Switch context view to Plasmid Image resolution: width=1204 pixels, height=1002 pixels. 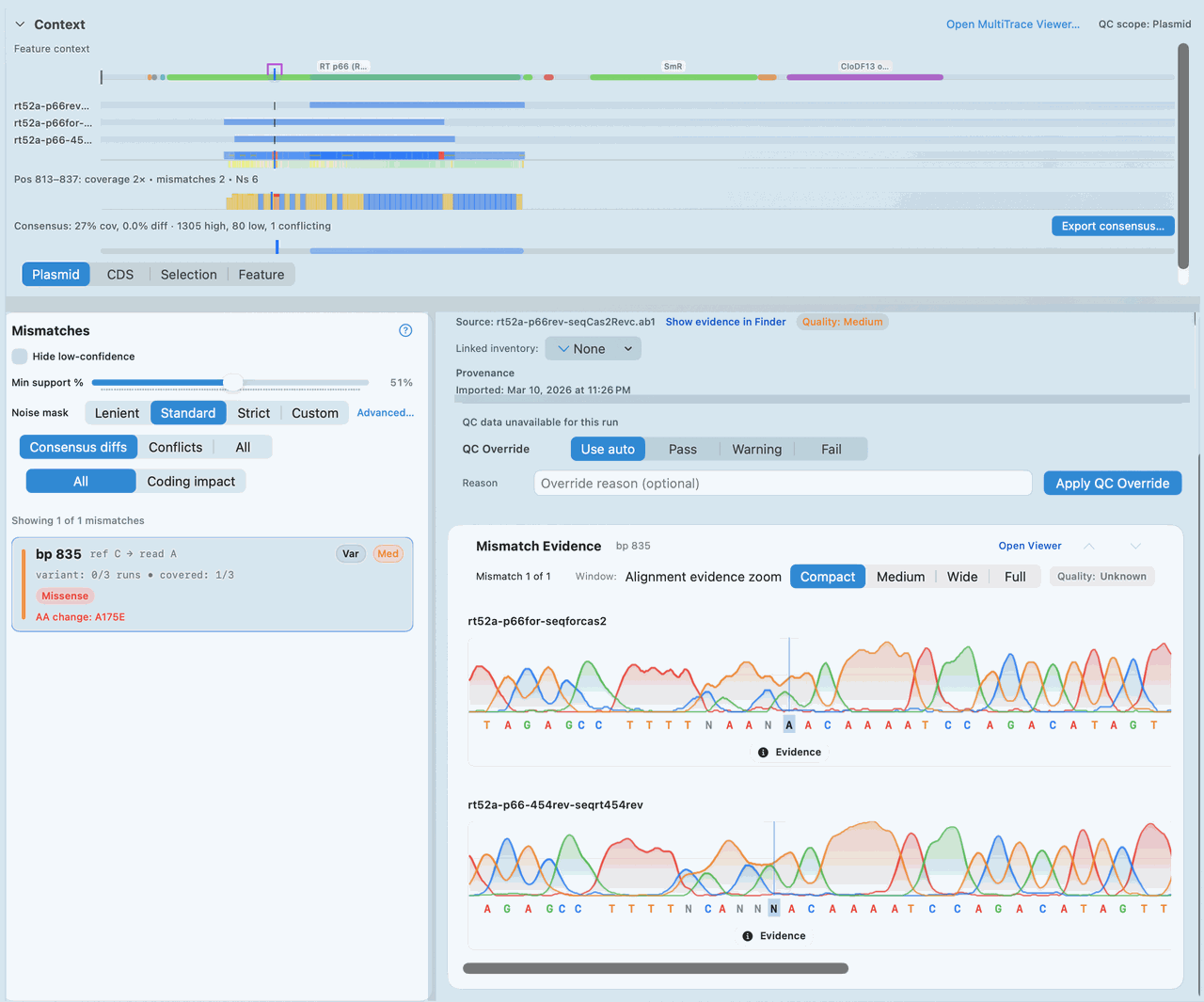(x=56, y=274)
